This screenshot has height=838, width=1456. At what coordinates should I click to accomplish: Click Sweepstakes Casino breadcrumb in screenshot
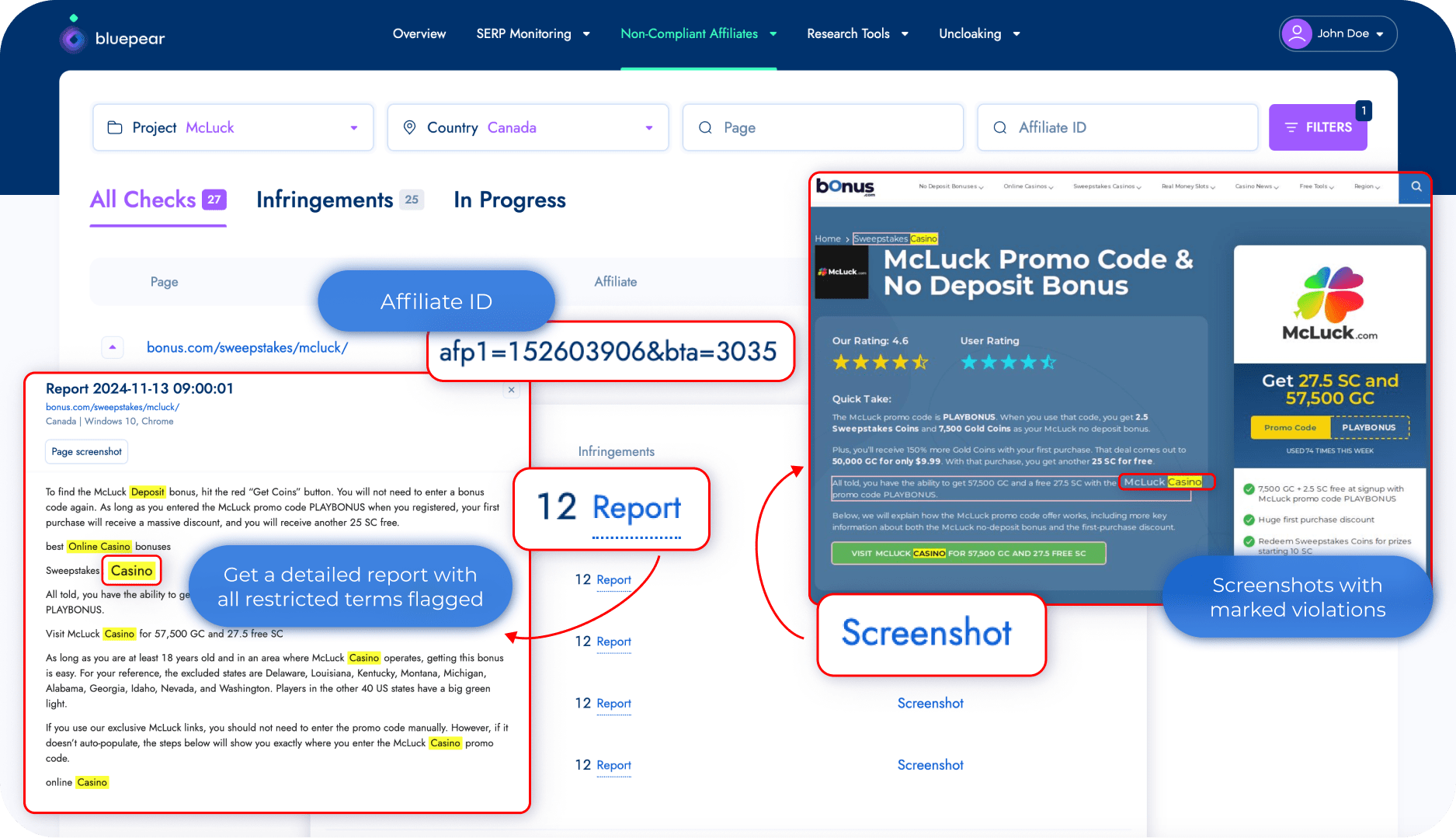[x=895, y=239]
